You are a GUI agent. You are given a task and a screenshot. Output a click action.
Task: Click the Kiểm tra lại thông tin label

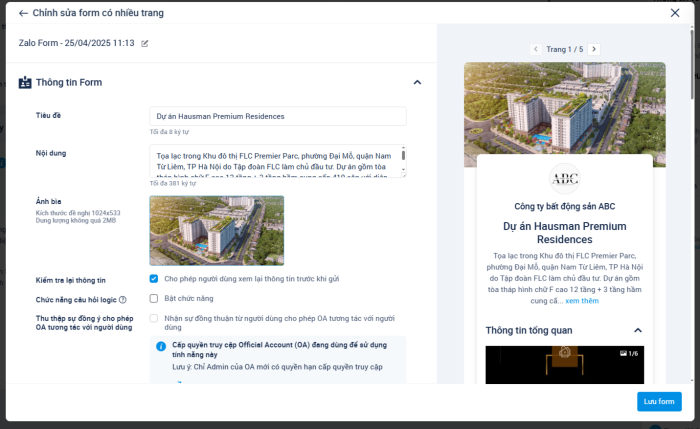pyautogui.click(x=71, y=280)
